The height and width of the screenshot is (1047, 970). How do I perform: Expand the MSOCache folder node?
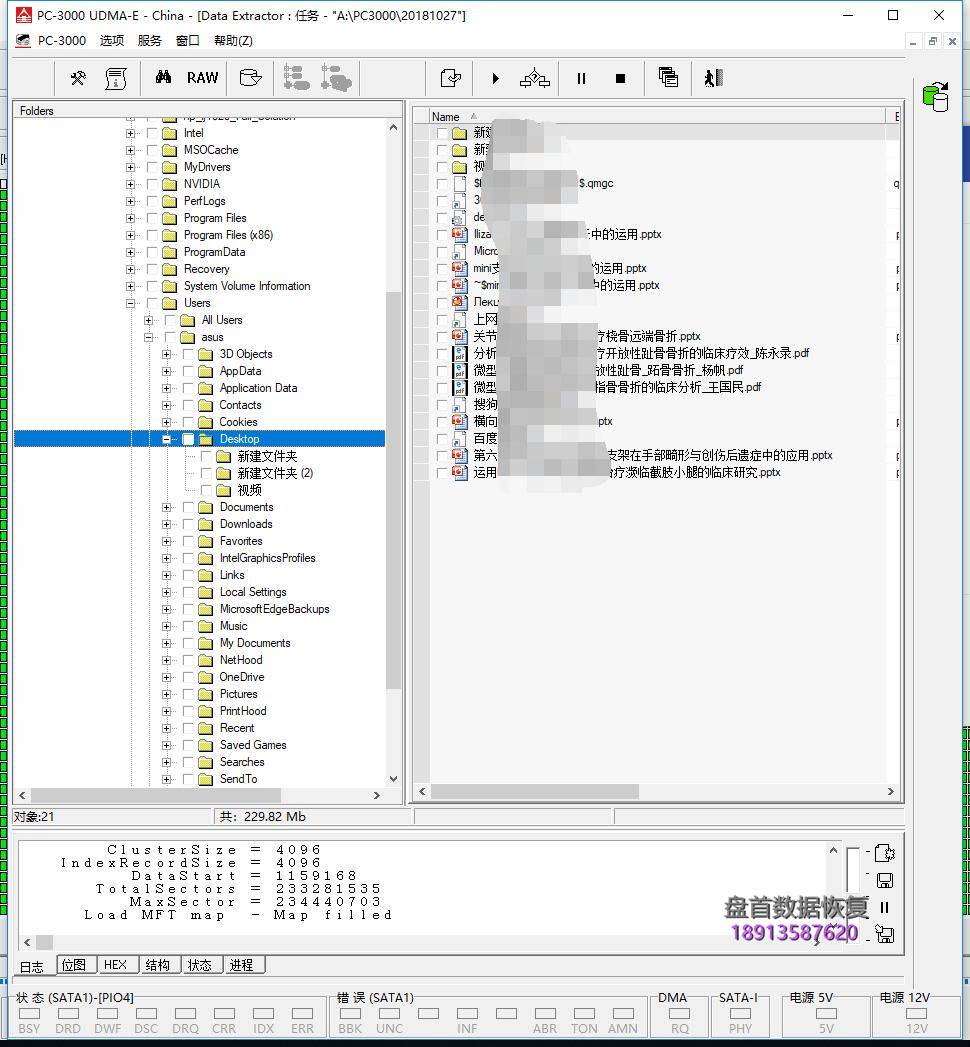[x=130, y=150]
